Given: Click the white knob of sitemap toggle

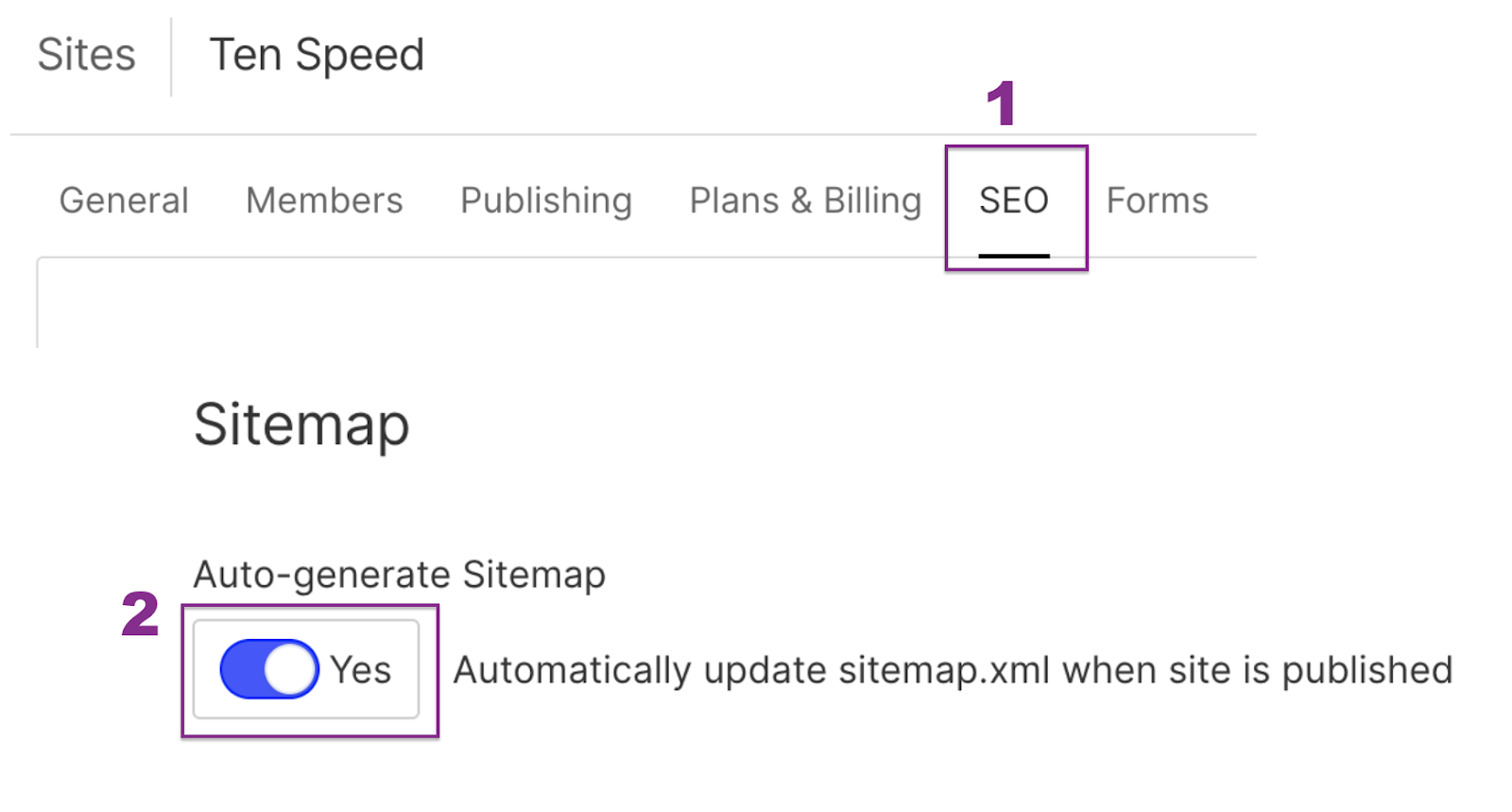Looking at the screenshot, I should [290, 669].
